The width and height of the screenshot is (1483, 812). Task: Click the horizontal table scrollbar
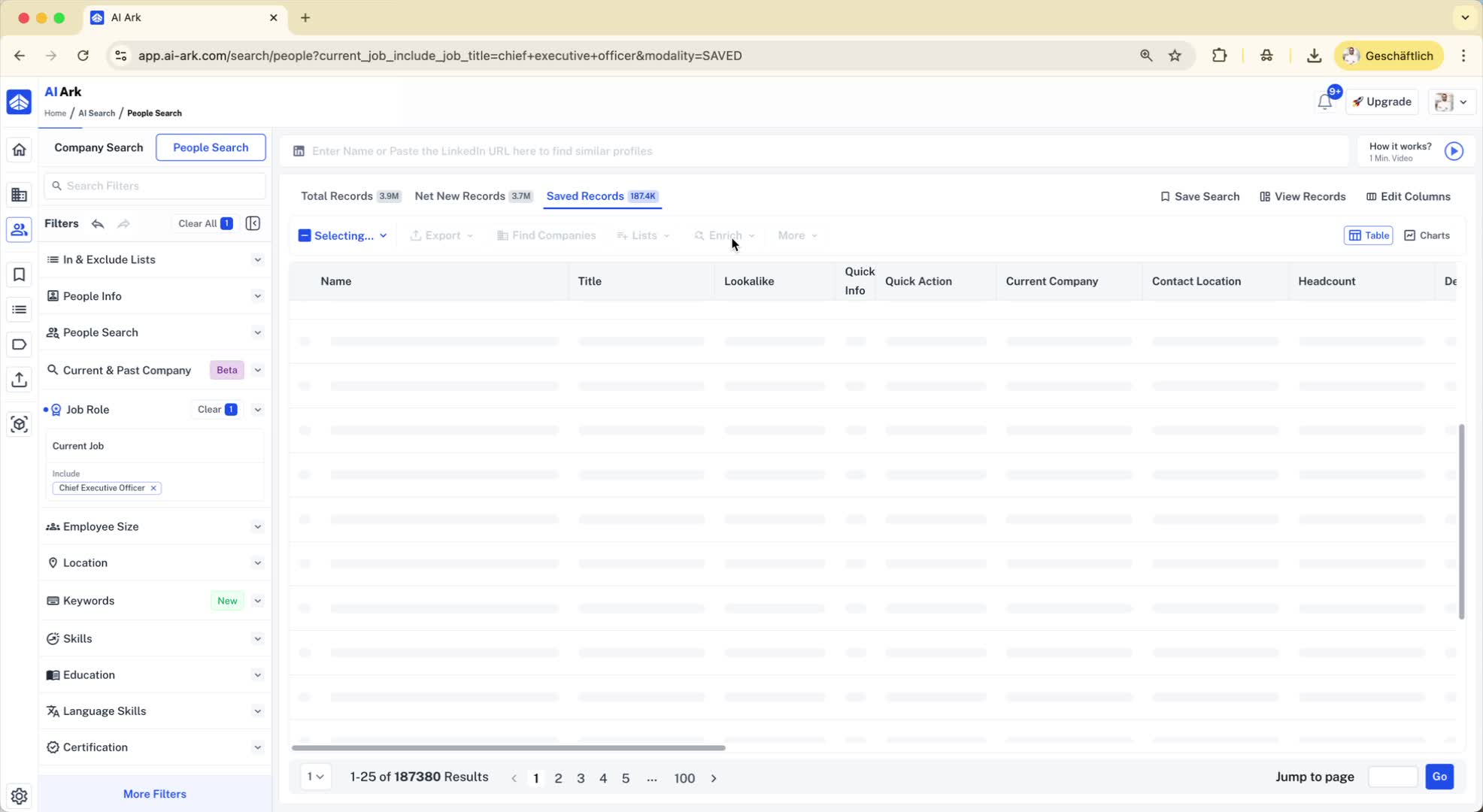click(508, 748)
